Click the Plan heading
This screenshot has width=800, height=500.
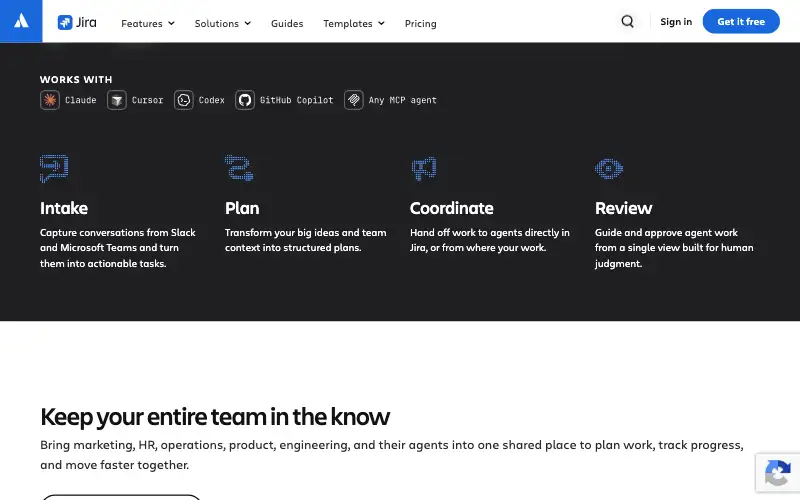(242, 208)
